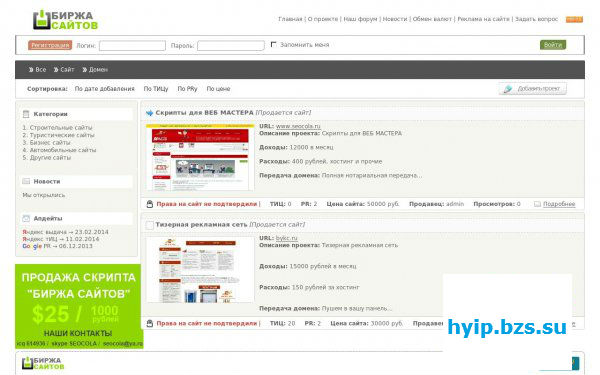The height and width of the screenshot is (375, 600).
Task: Open listing title Скрипты для ВЕБ МАСТЕРА
Action: coord(204,113)
